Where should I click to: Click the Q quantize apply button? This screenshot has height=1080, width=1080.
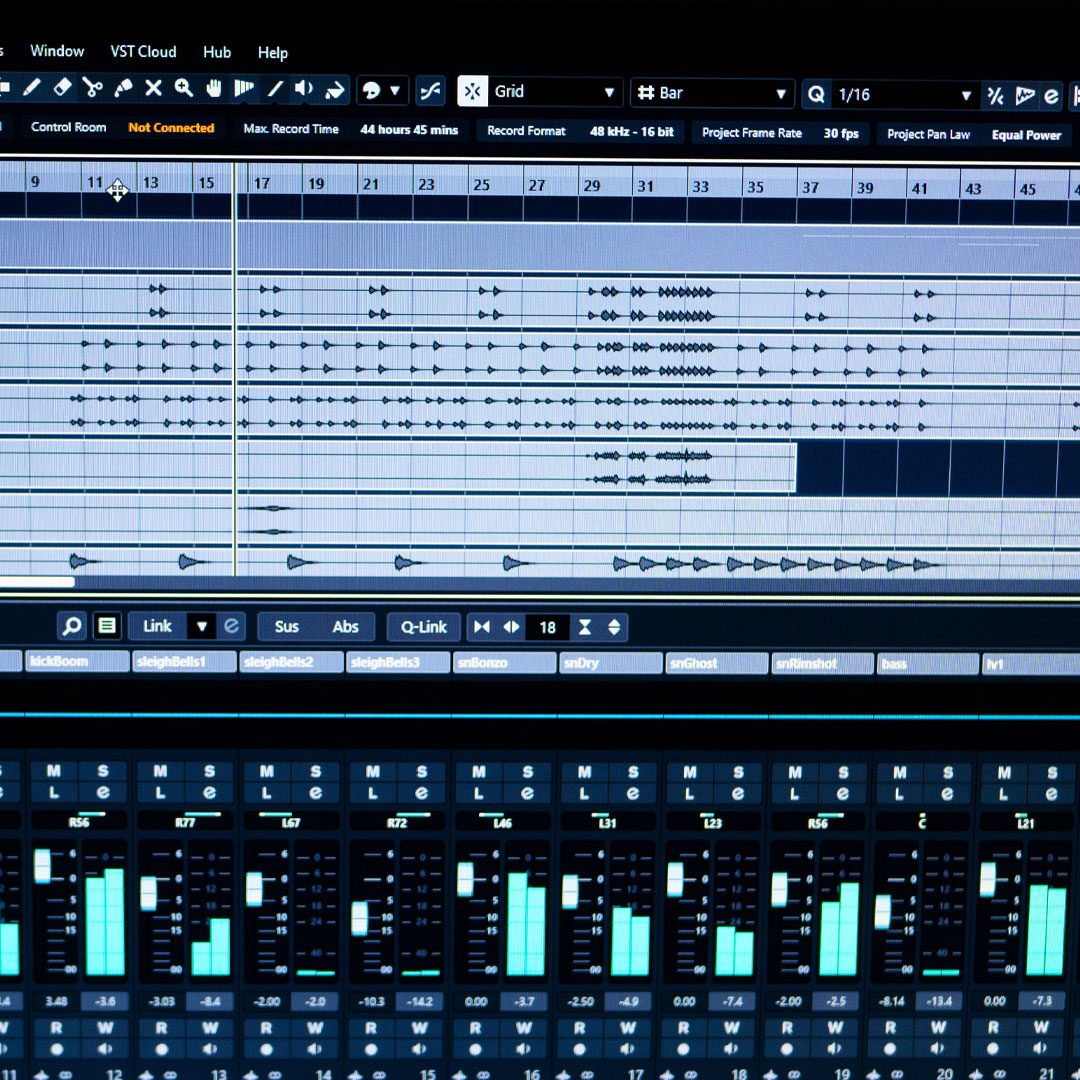click(x=816, y=94)
